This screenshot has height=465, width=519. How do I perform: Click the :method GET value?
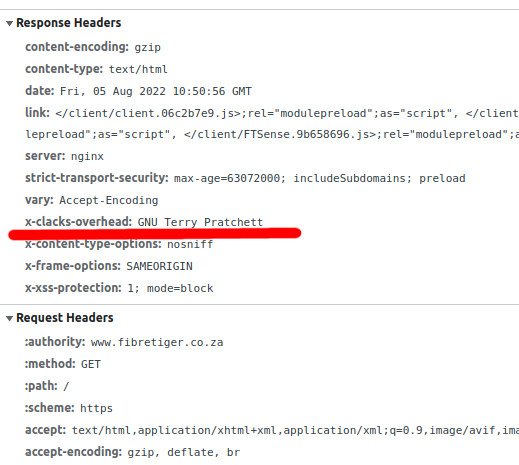tap(91, 364)
